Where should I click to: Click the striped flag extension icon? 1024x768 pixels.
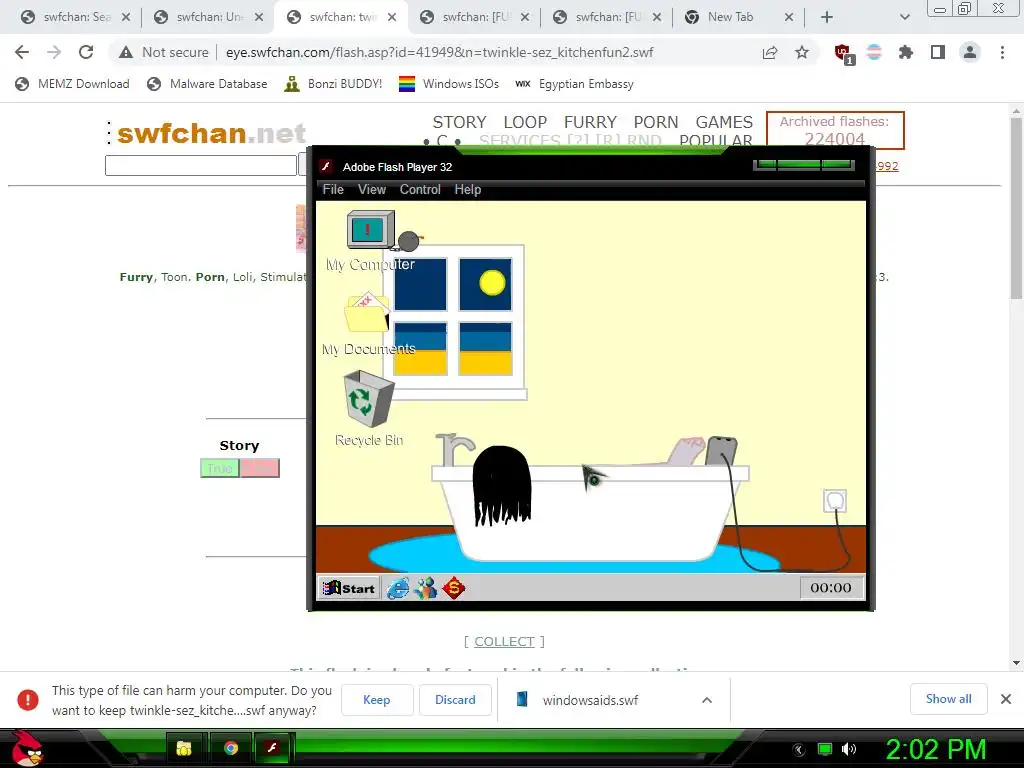point(874,52)
